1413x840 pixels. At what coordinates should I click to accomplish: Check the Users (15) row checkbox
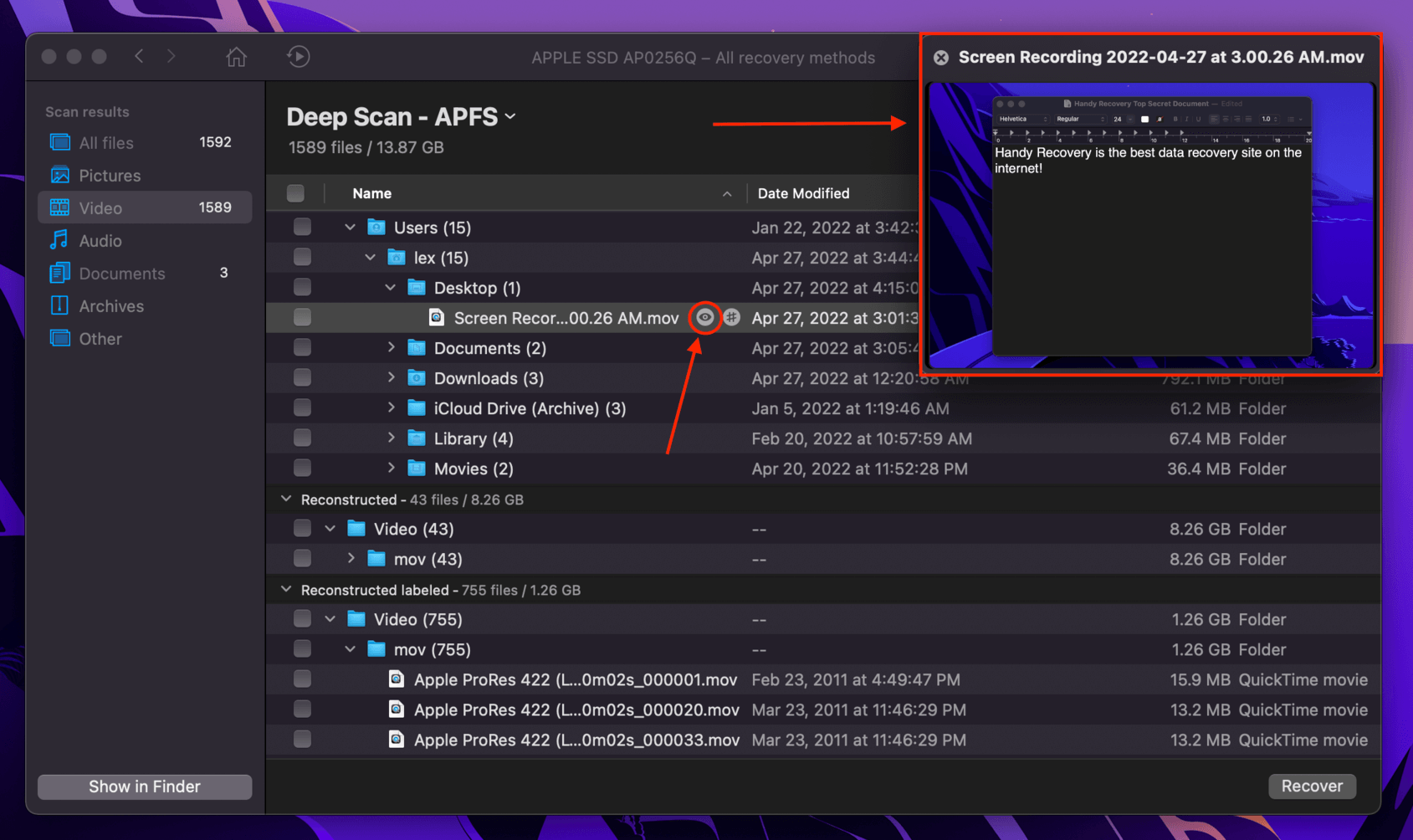point(302,227)
